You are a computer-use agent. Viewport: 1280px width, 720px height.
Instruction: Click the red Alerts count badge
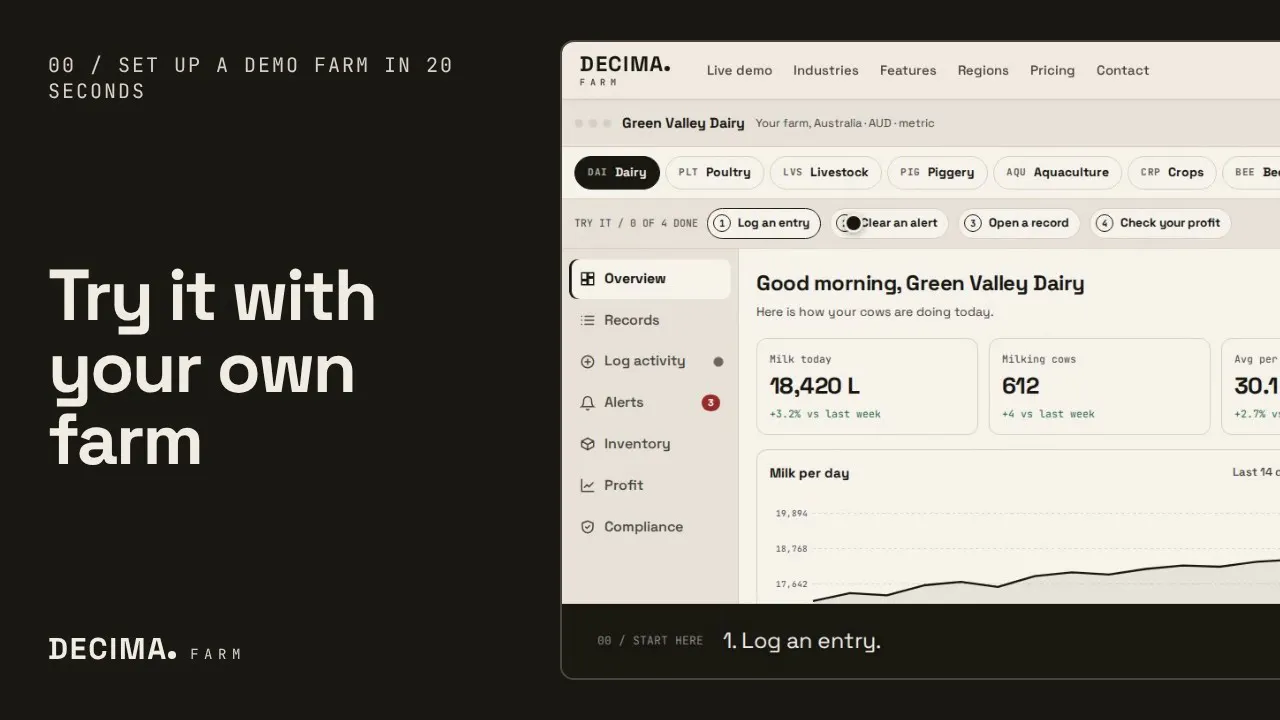711,403
